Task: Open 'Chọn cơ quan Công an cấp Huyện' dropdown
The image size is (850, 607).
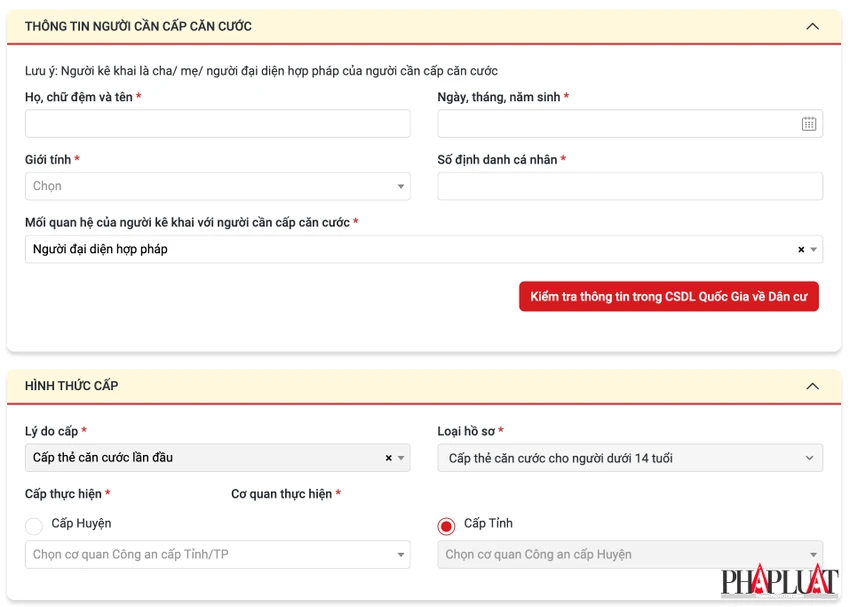Action: pos(630,554)
